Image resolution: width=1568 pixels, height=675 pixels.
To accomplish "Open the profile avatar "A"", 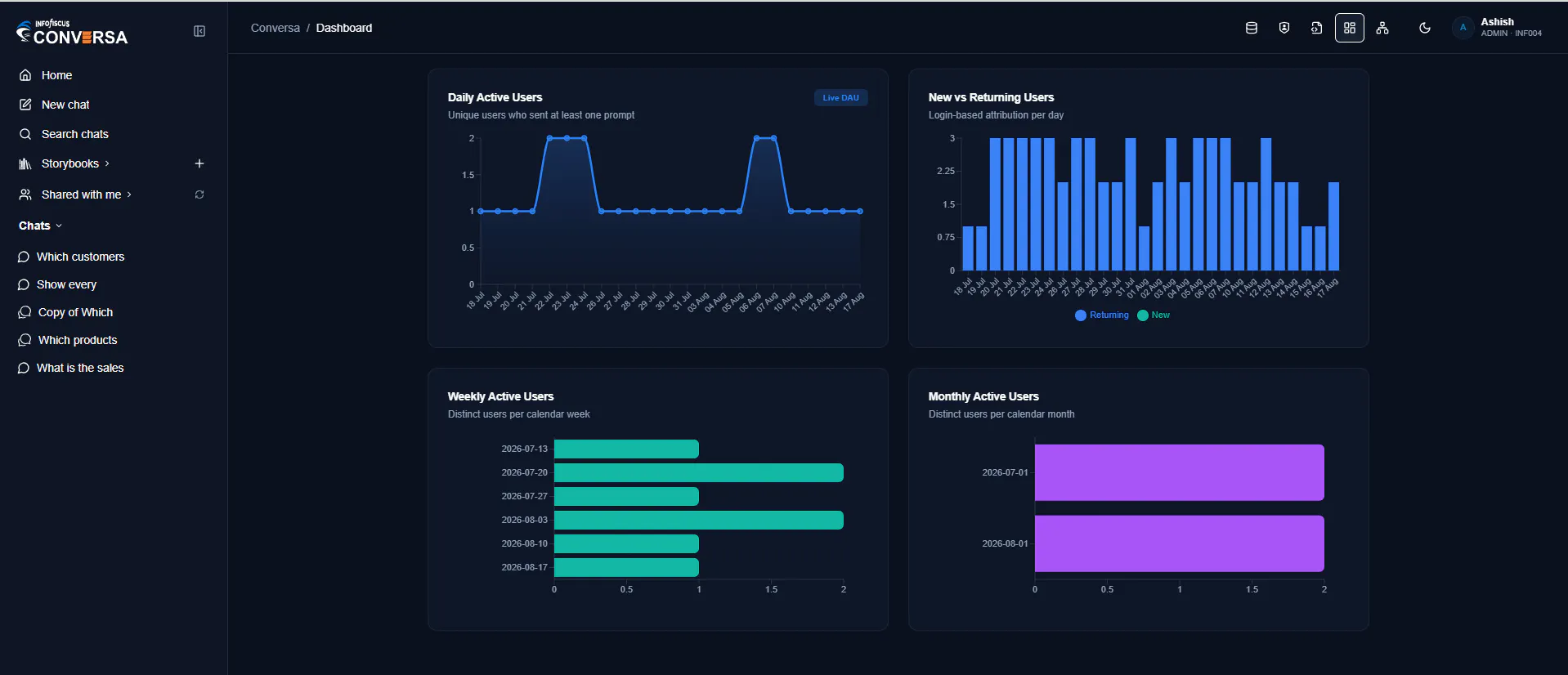I will click(1463, 28).
